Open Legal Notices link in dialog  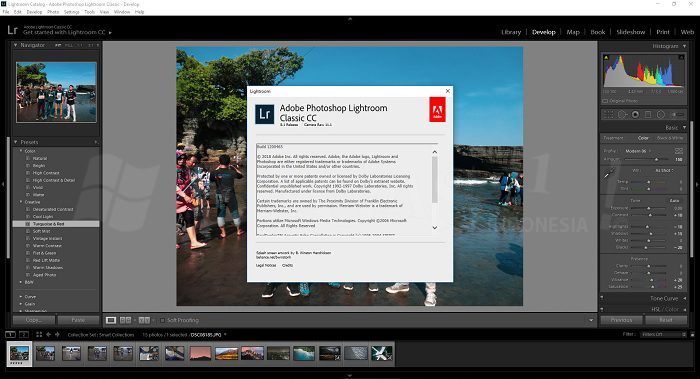[266, 265]
